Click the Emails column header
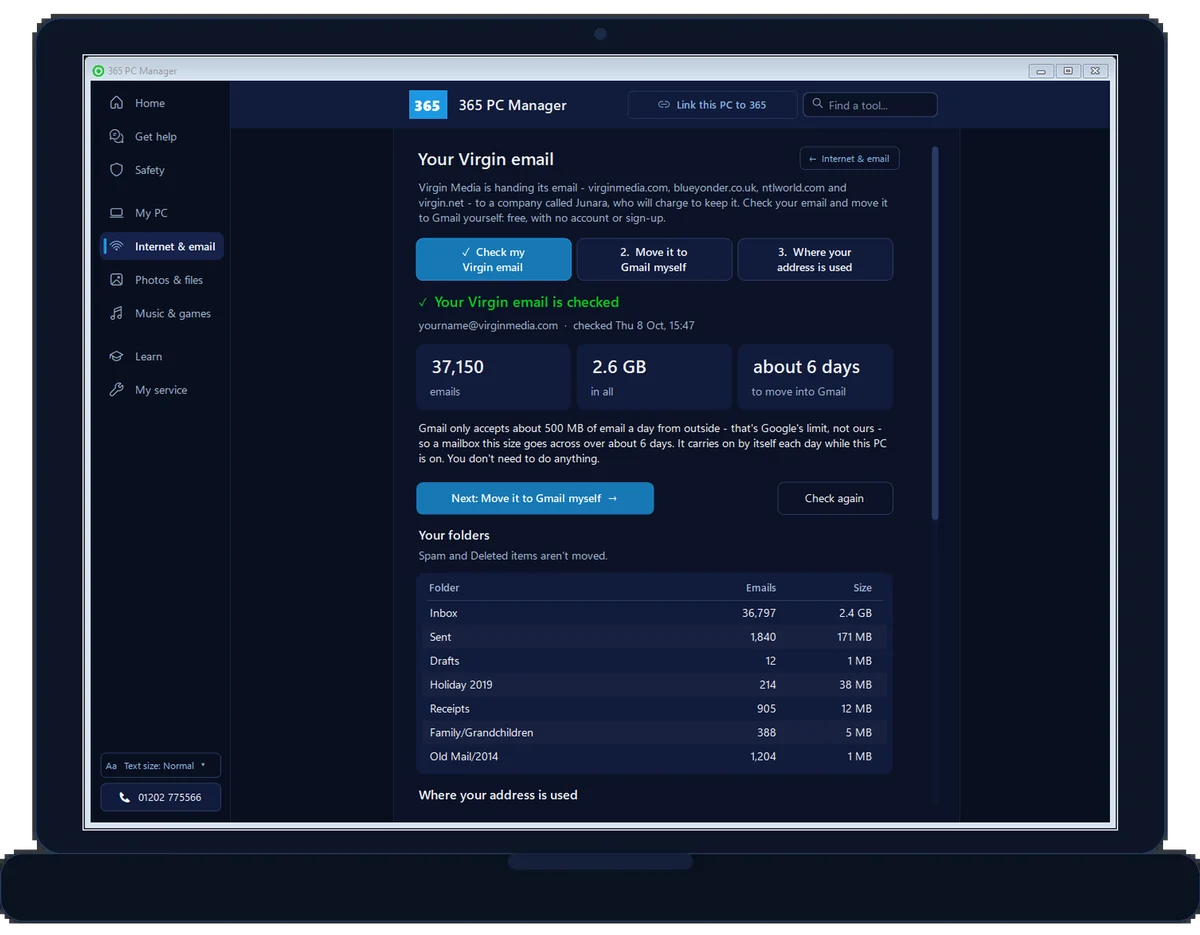This screenshot has width=1200, height=935. pyautogui.click(x=761, y=588)
